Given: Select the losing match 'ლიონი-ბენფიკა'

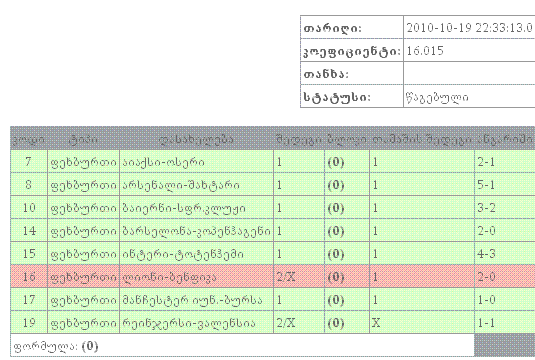Looking at the screenshot, I should point(170,277).
